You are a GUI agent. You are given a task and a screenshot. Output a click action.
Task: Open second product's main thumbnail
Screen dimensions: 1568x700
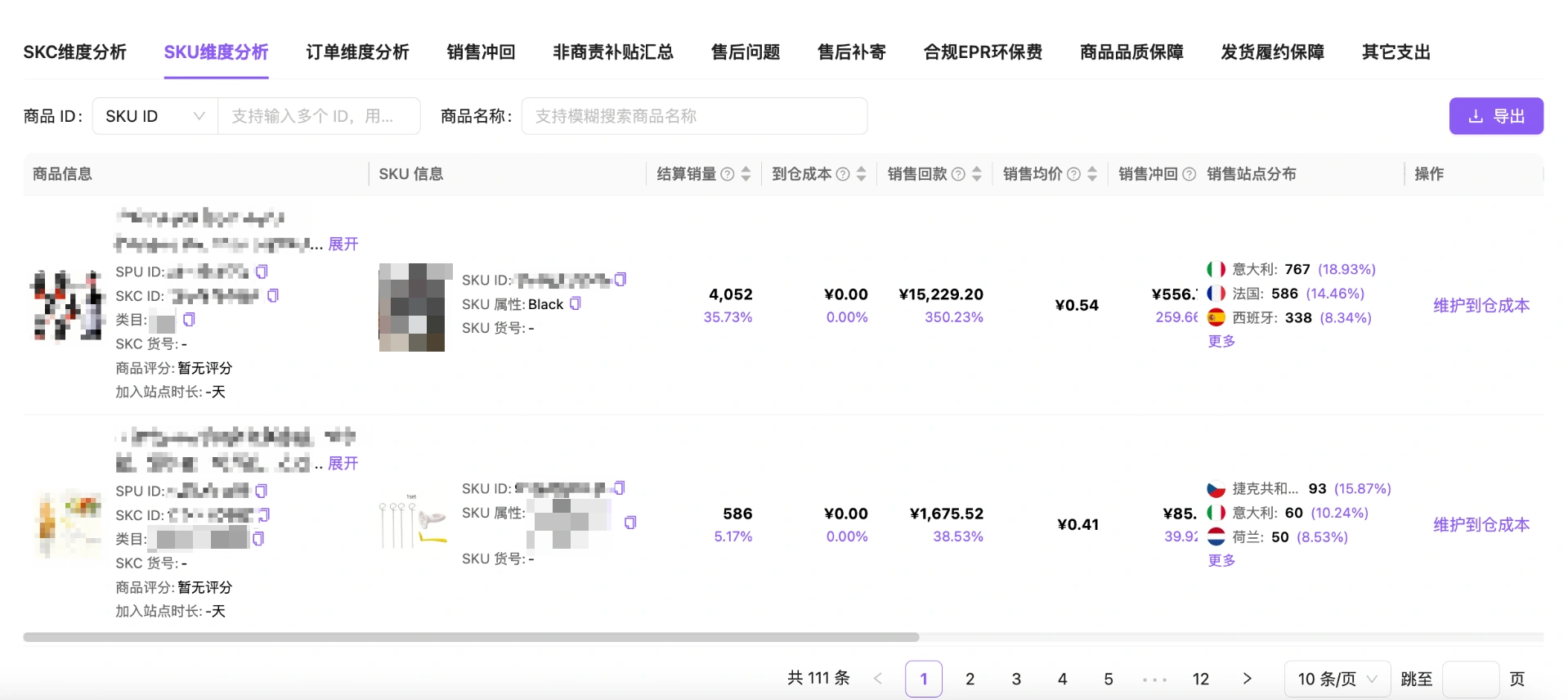(x=68, y=524)
